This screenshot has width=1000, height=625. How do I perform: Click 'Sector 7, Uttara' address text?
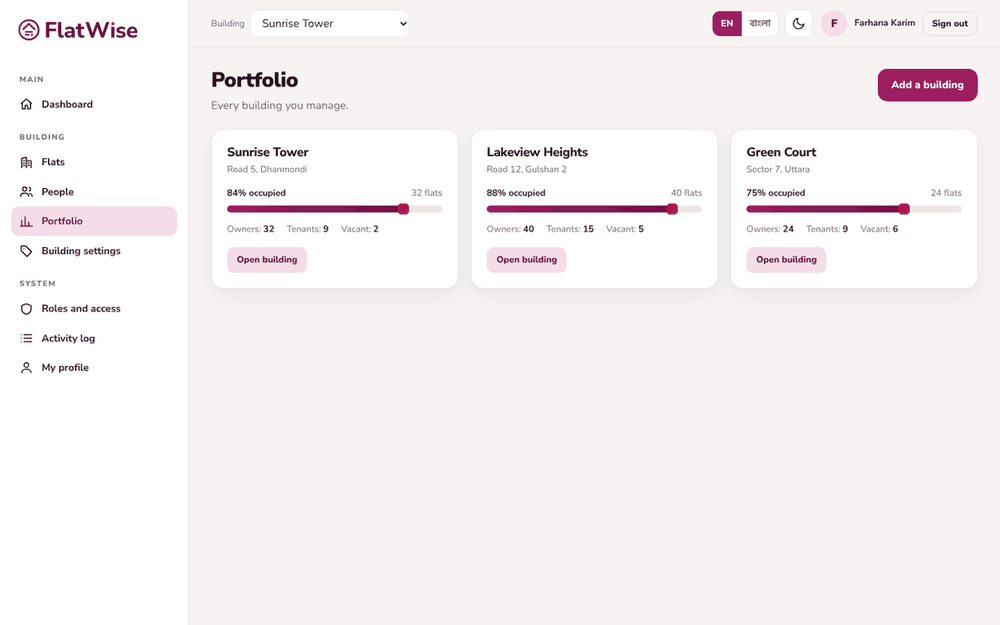pos(778,169)
